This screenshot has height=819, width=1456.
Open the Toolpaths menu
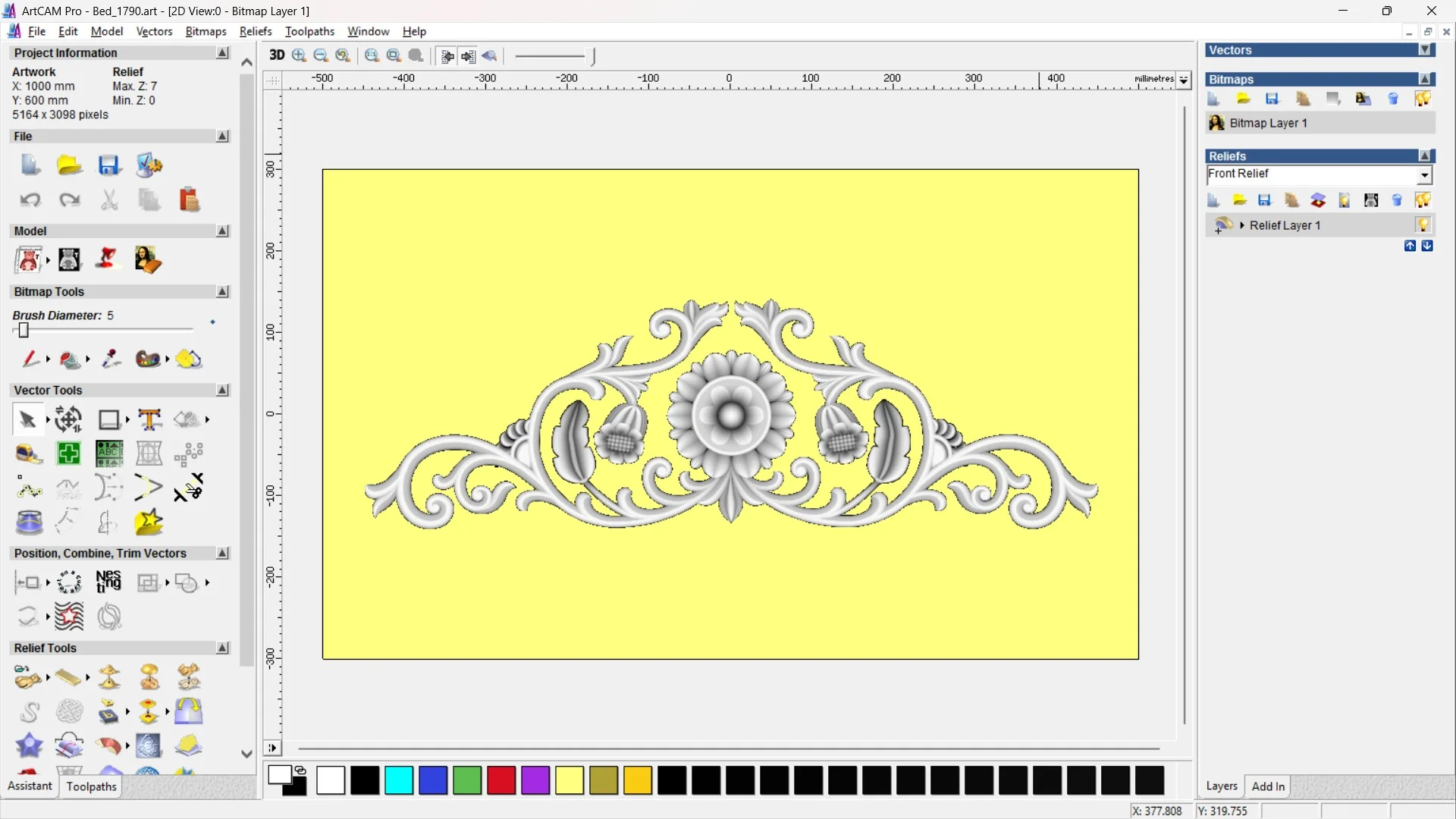[309, 31]
